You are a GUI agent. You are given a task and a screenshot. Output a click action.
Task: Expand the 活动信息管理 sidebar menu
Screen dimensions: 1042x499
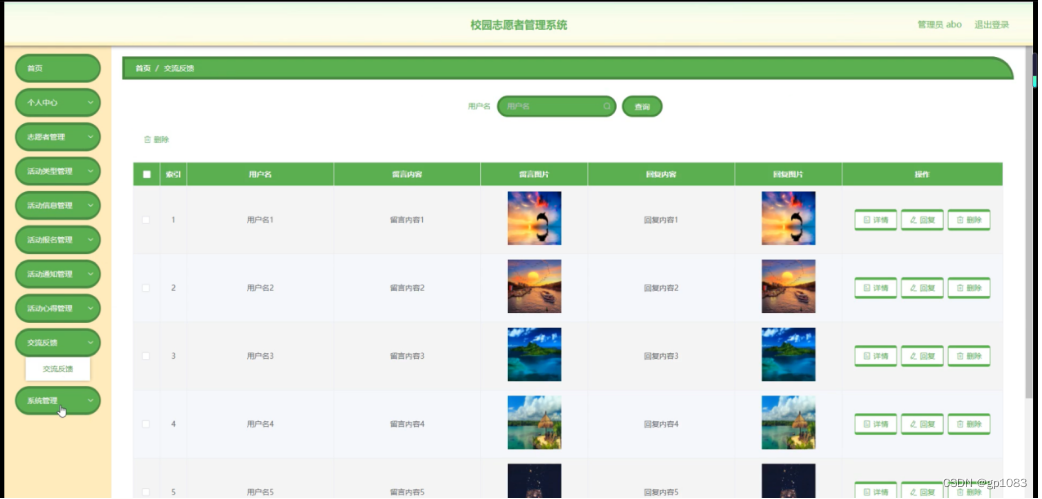58,205
